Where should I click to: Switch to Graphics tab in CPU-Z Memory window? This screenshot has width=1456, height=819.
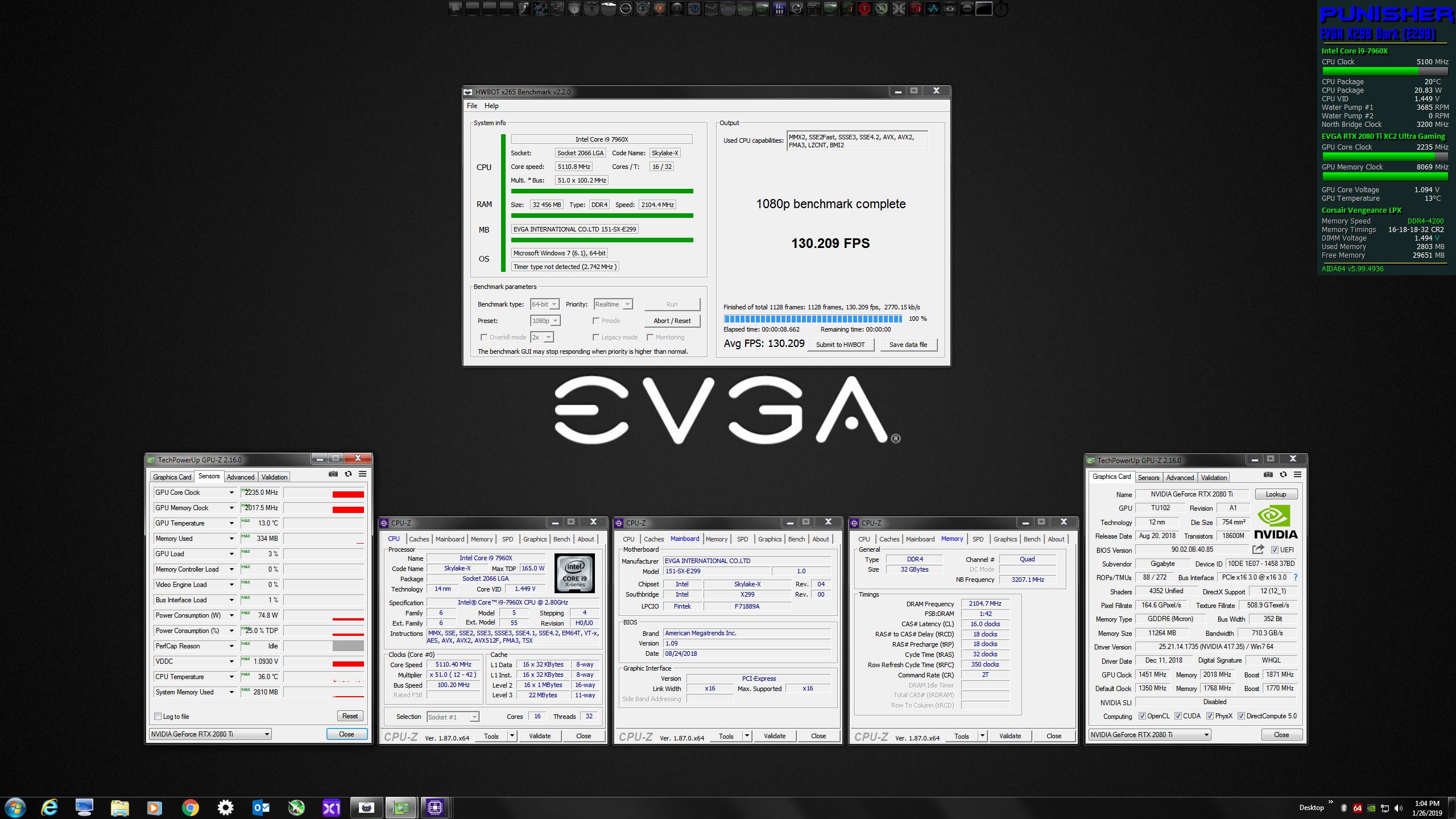point(1005,539)
